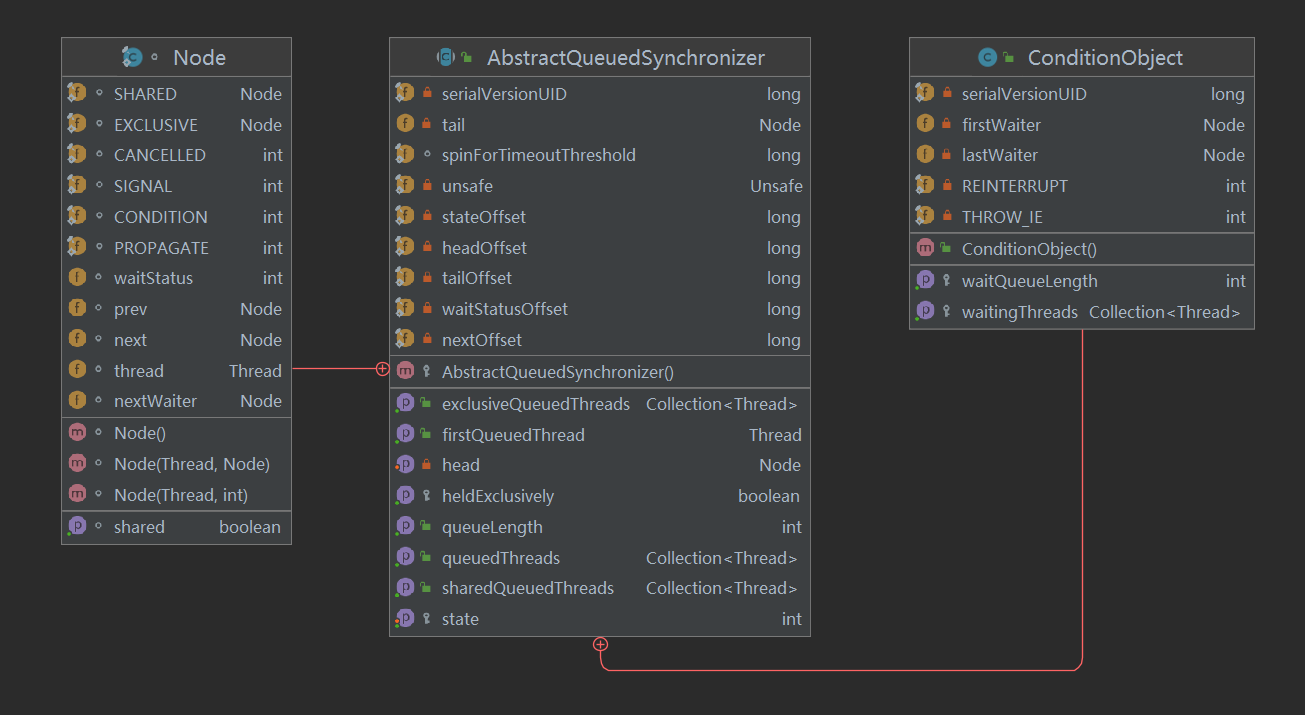1305x715 pixels.
Task: Select the spinForTimeoutThreshold field
Action: click(x=538, y=155)
